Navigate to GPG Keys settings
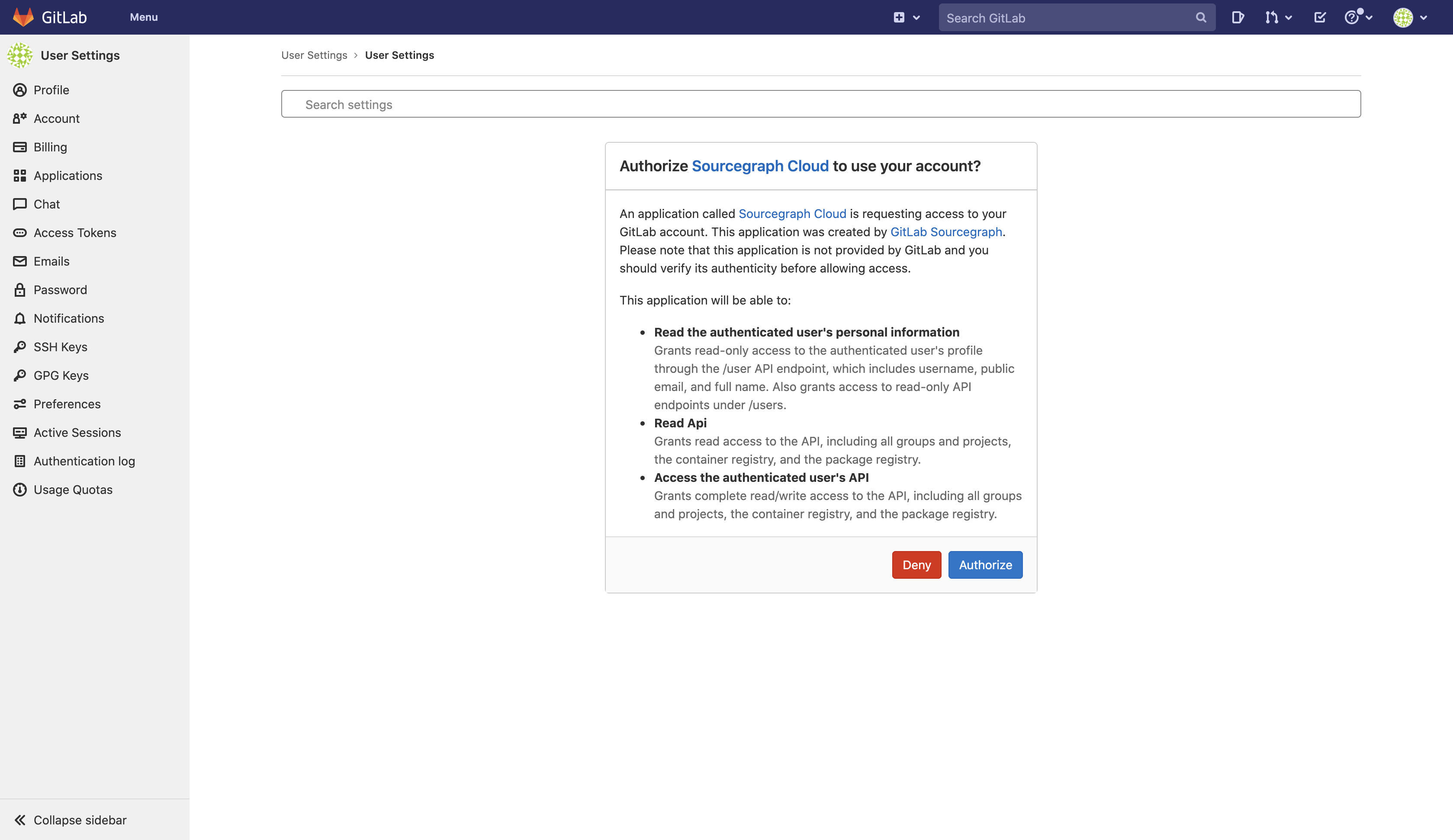This screenshot has width=1453, height=840. coord(61,375)
